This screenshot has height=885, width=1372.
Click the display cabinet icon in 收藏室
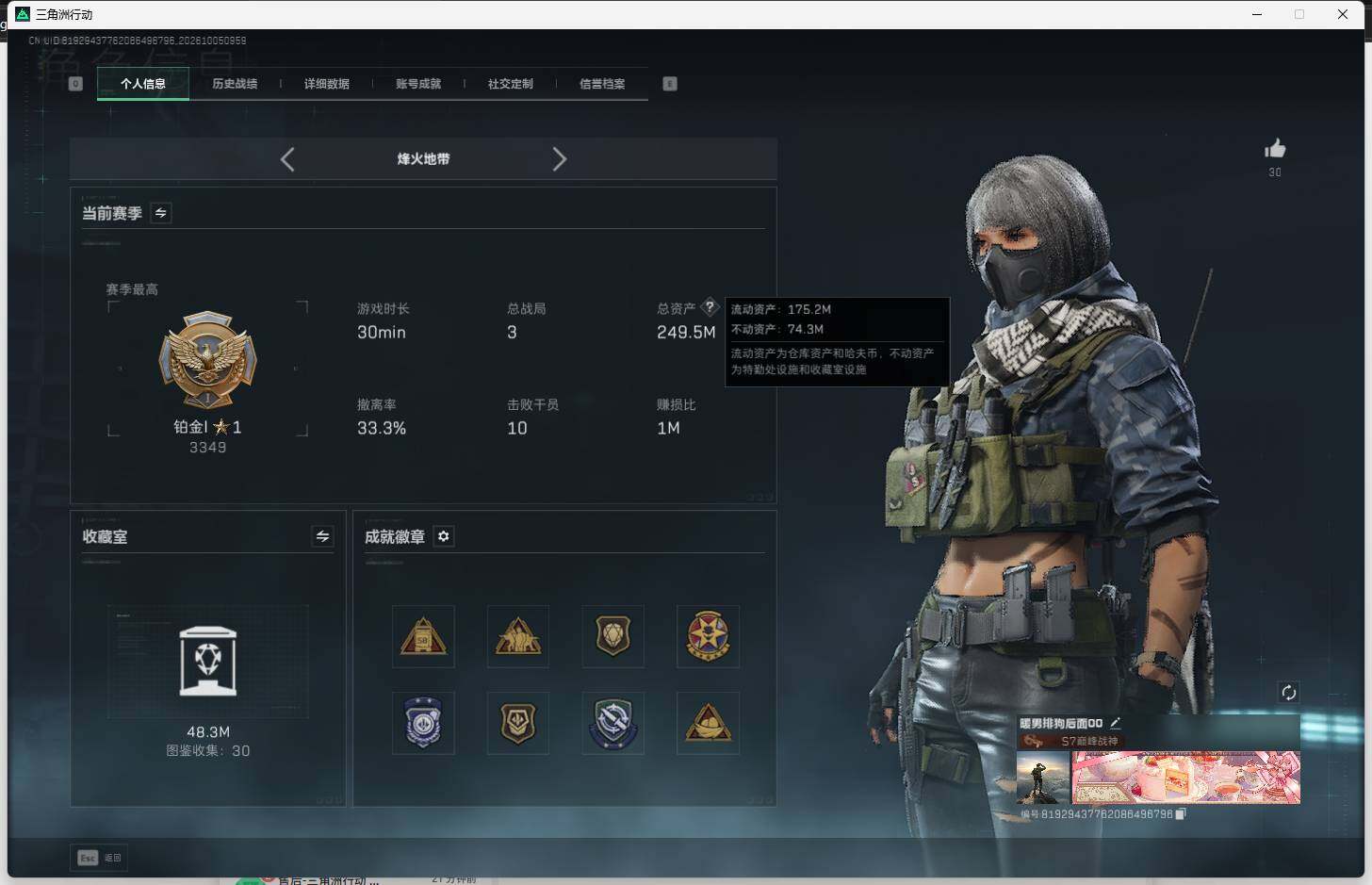coord(208,661)
